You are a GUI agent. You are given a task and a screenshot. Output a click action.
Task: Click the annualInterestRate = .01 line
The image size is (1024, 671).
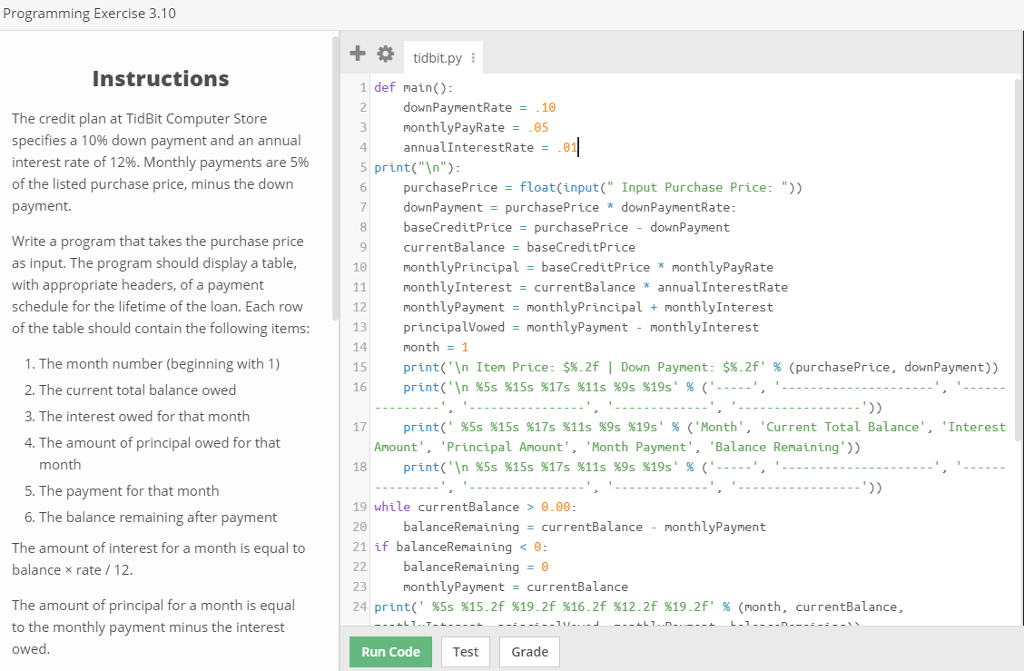pos(490,148)
